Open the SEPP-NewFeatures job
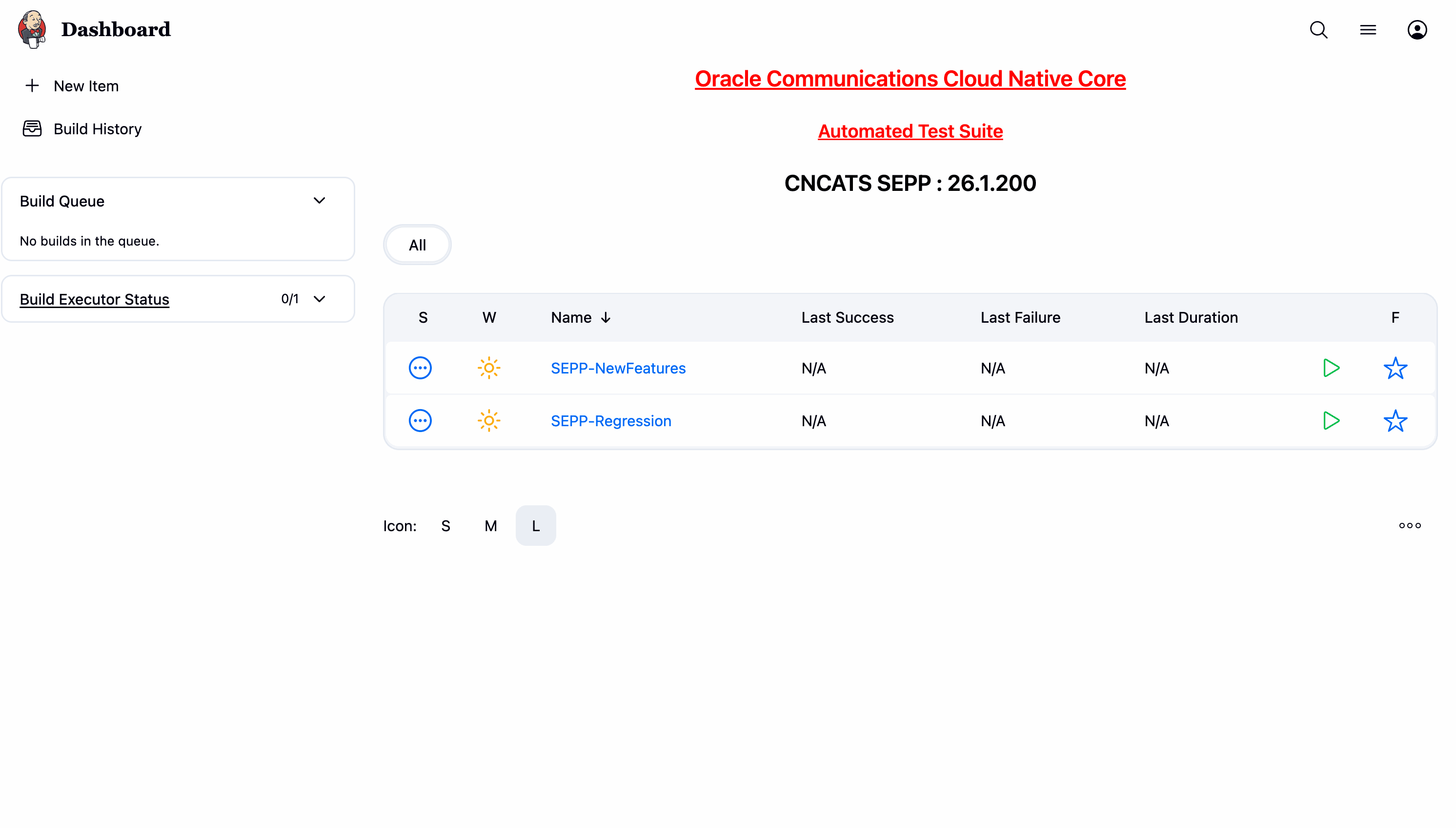The height and width of the screenshot is (828, 1456). (x=618, y=369)
